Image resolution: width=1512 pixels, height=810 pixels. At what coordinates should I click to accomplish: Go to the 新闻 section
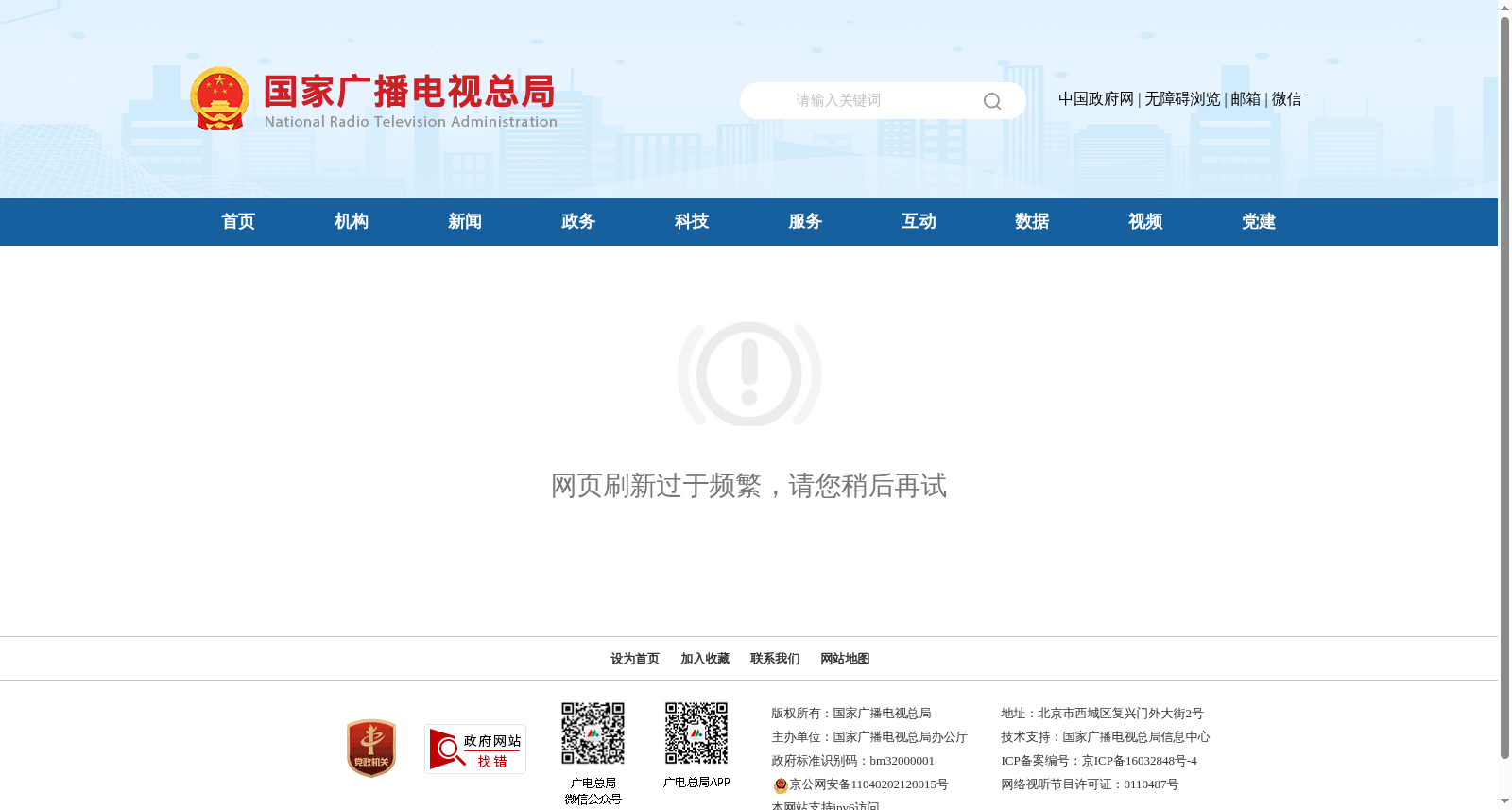click(465, 222)
